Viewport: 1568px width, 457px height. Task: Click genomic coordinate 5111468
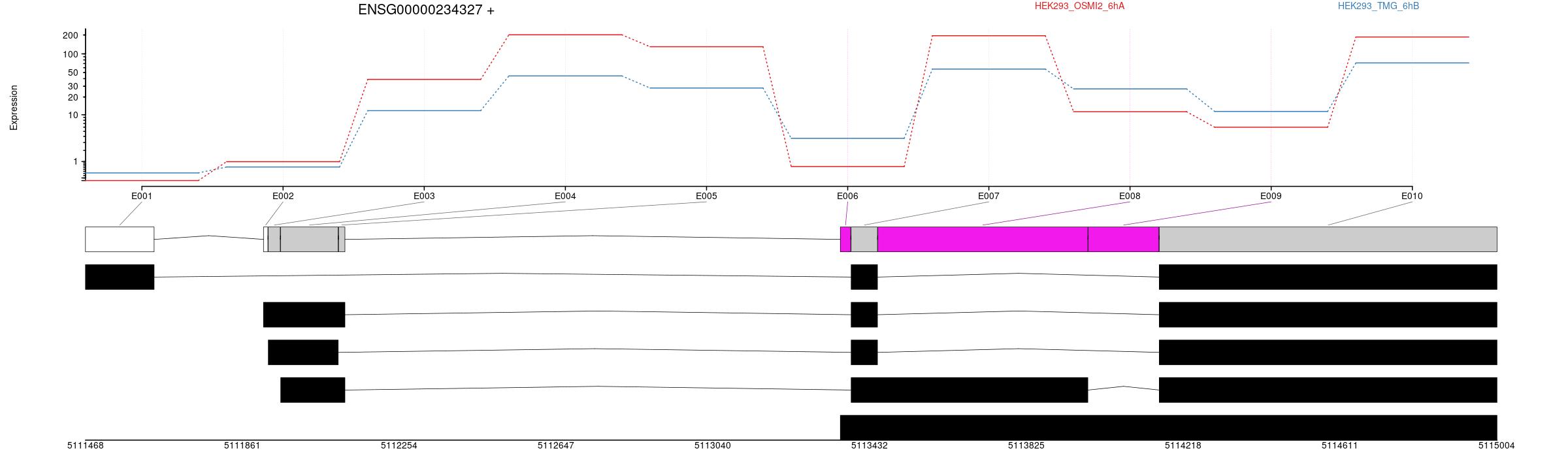click(85, 446)
